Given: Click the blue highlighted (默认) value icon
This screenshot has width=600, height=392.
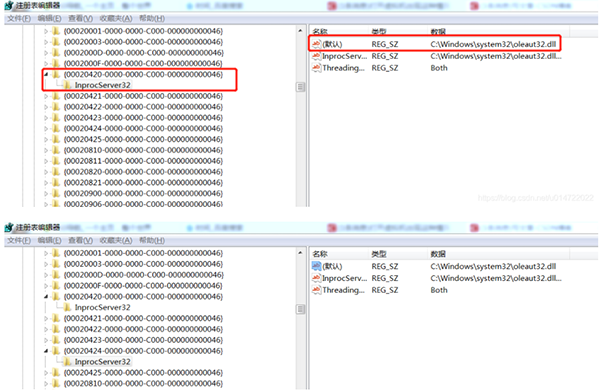Looking at the screenshot, I should (x=316, y=266).
